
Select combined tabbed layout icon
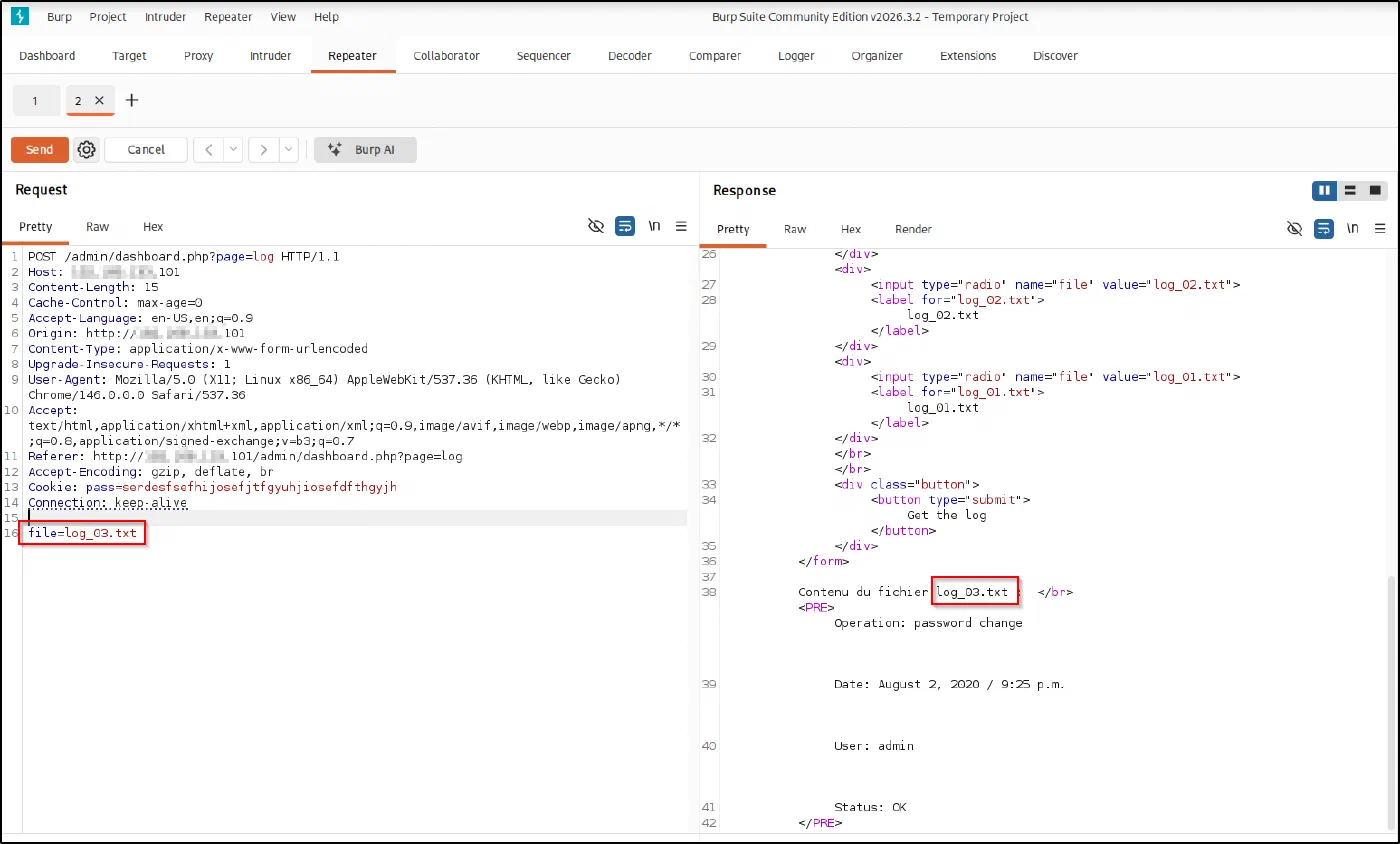(x=1375, y=190)
